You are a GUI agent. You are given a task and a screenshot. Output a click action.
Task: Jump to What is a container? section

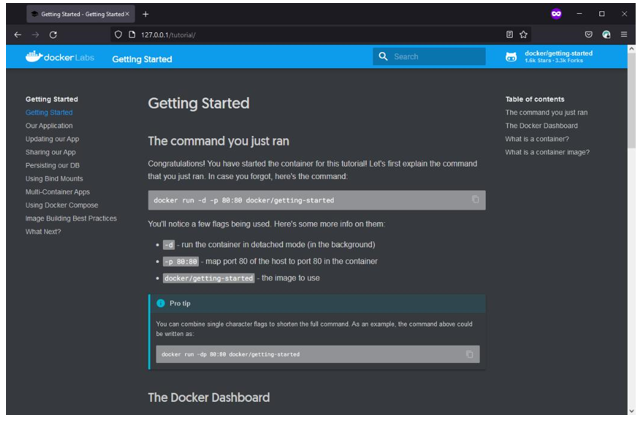[x=537, y=139]
